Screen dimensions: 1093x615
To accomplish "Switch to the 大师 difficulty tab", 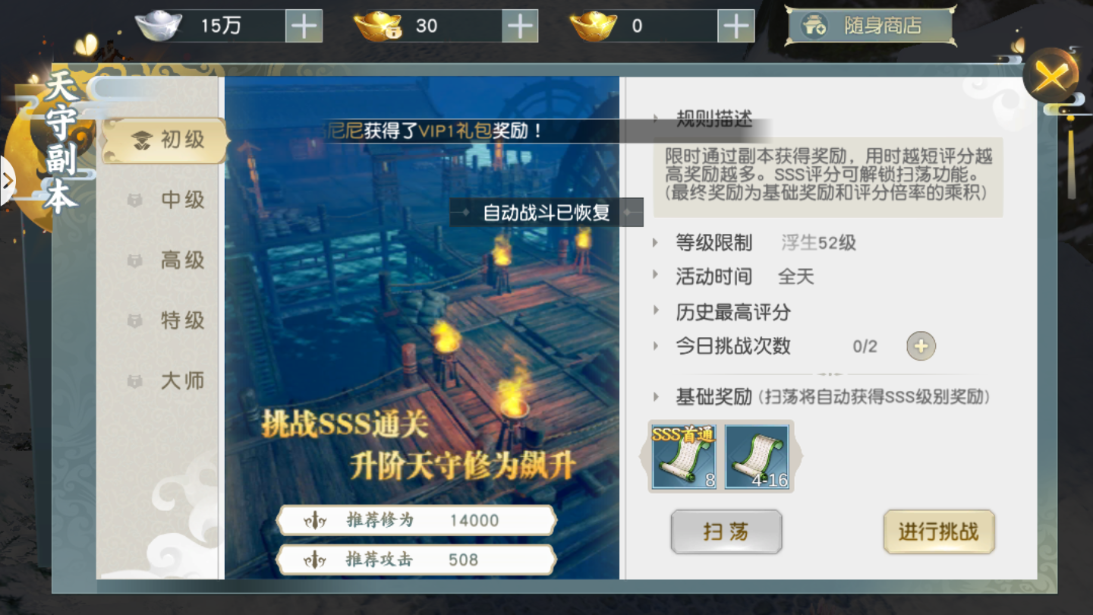I will tap(166, 381).
